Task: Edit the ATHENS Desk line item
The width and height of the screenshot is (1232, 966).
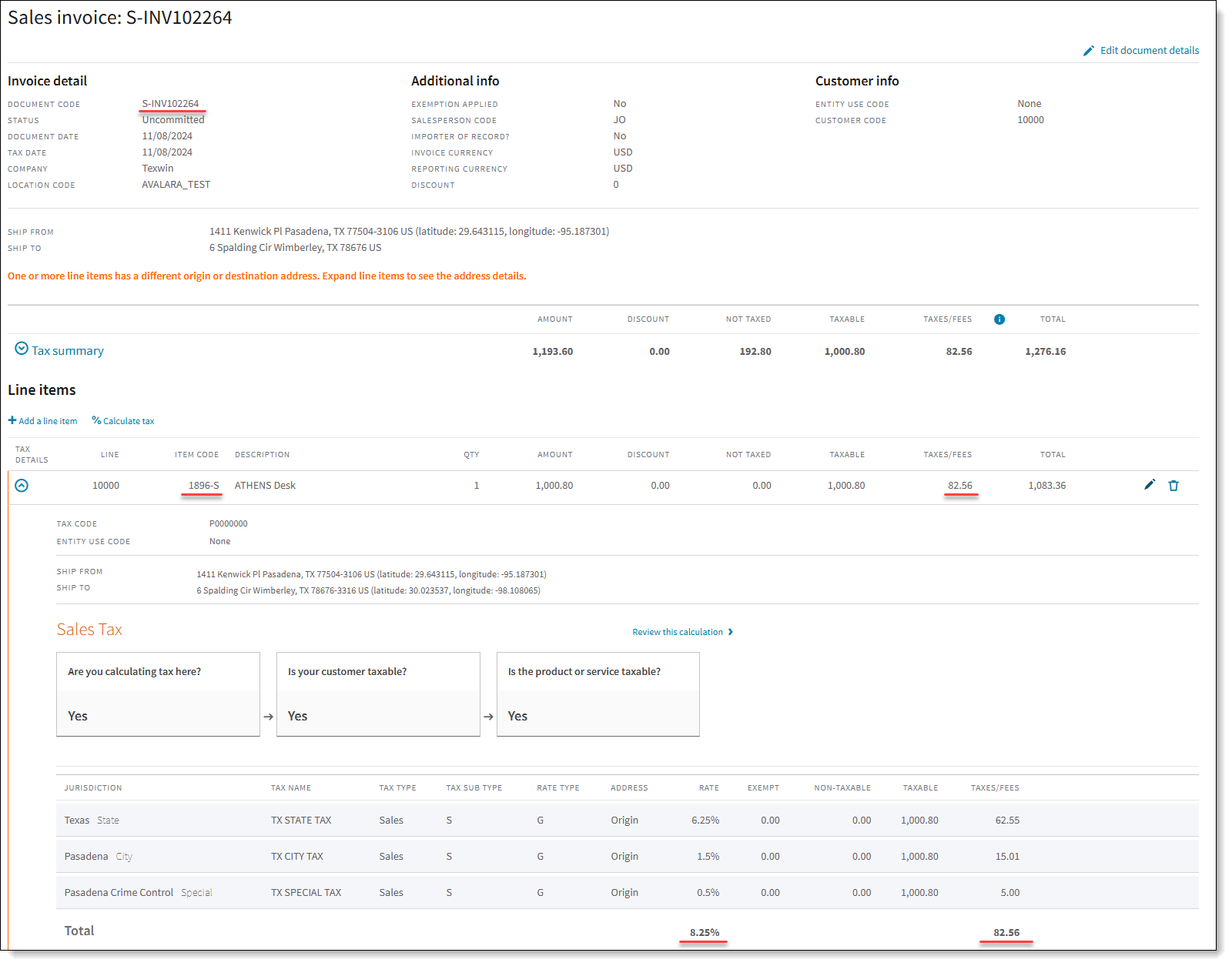Action: click(x=1150, y=485)
